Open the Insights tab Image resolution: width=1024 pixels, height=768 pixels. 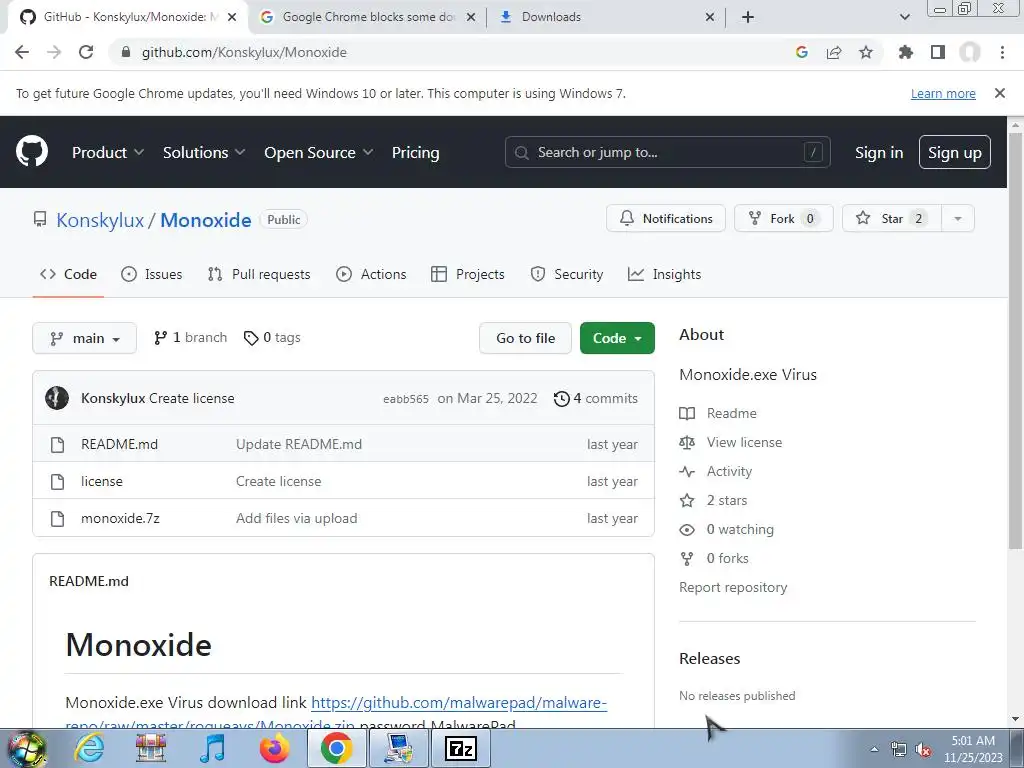(x=664, y=274)
